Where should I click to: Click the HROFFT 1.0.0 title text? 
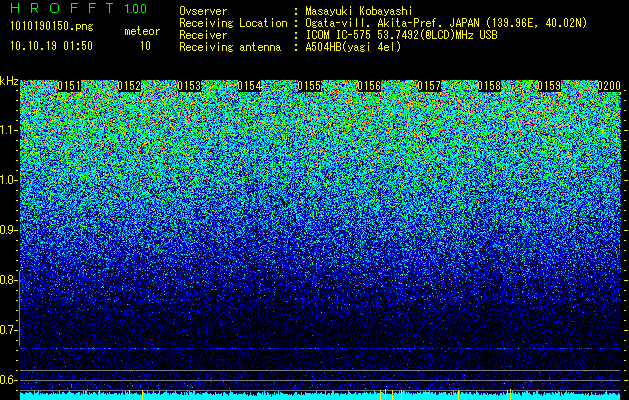(78, 8)
